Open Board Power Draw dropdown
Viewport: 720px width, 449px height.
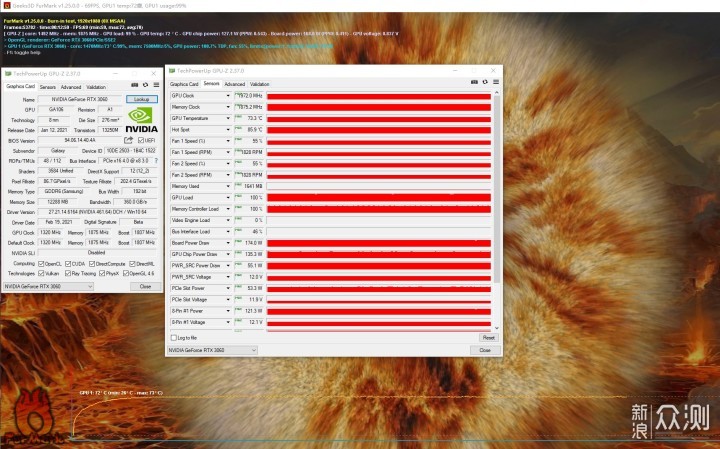coord(228,243)
